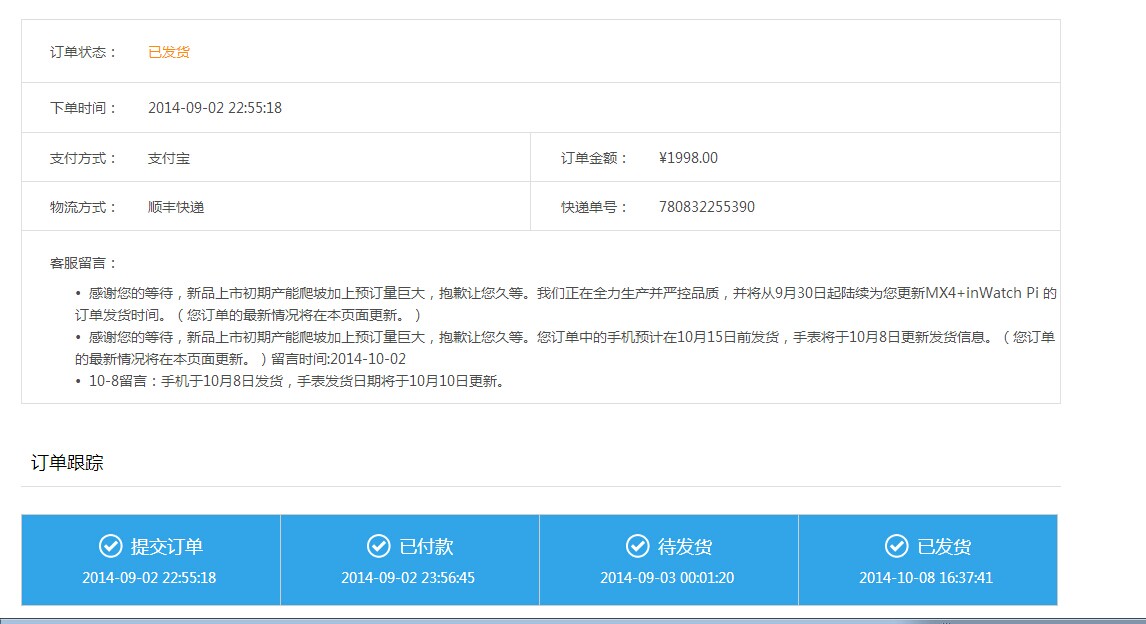
Task: Click the 已发货 label in the tracking bar
Action: coord(944,547)
